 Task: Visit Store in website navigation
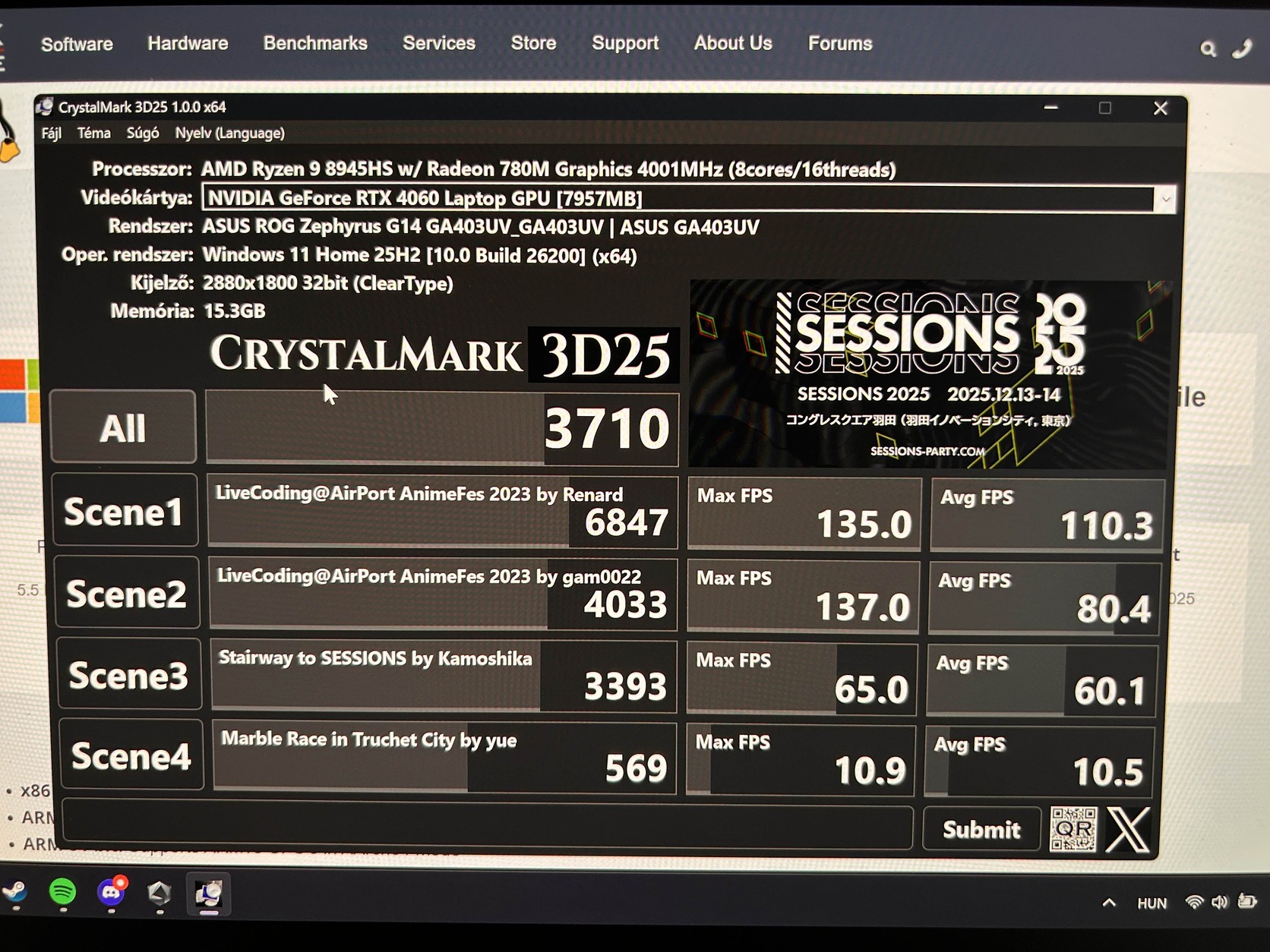(533, 43)
